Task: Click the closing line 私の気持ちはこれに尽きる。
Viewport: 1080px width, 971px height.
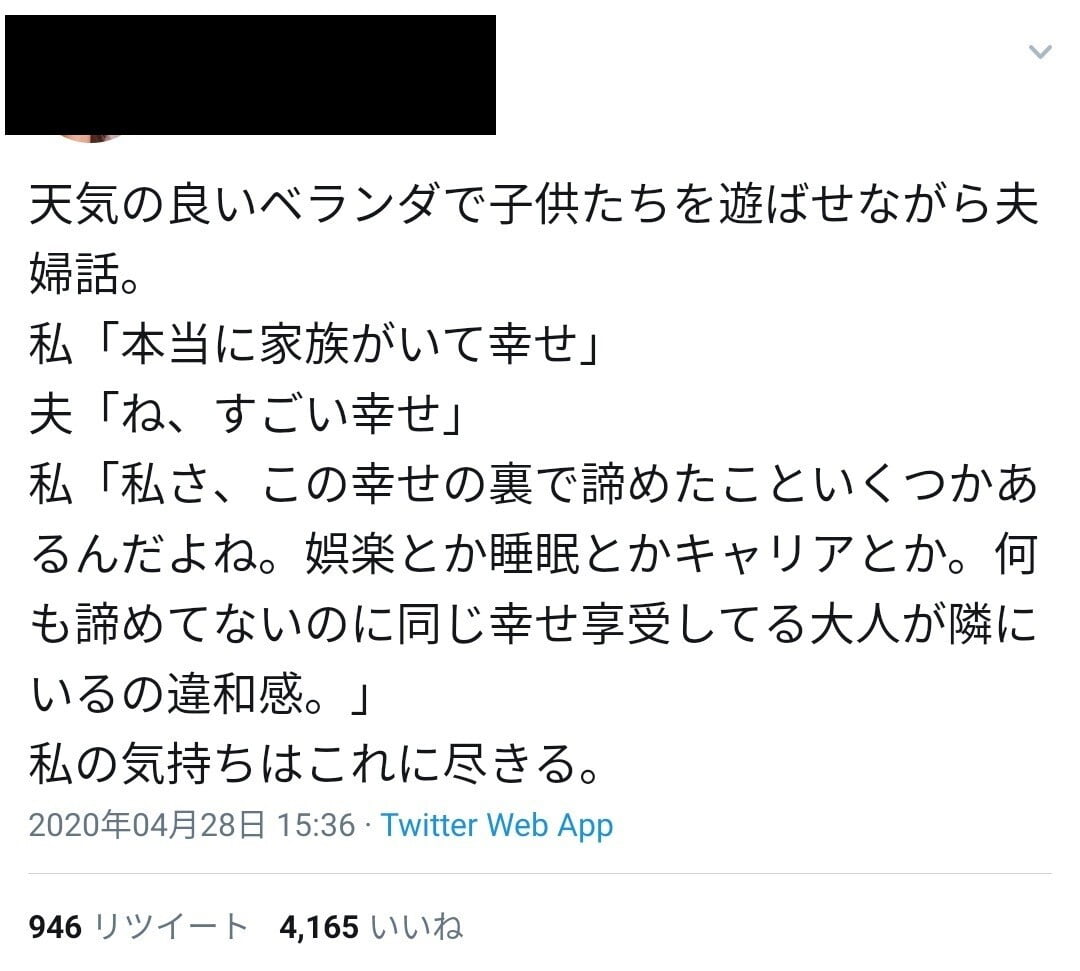Action: coord(314,766)
